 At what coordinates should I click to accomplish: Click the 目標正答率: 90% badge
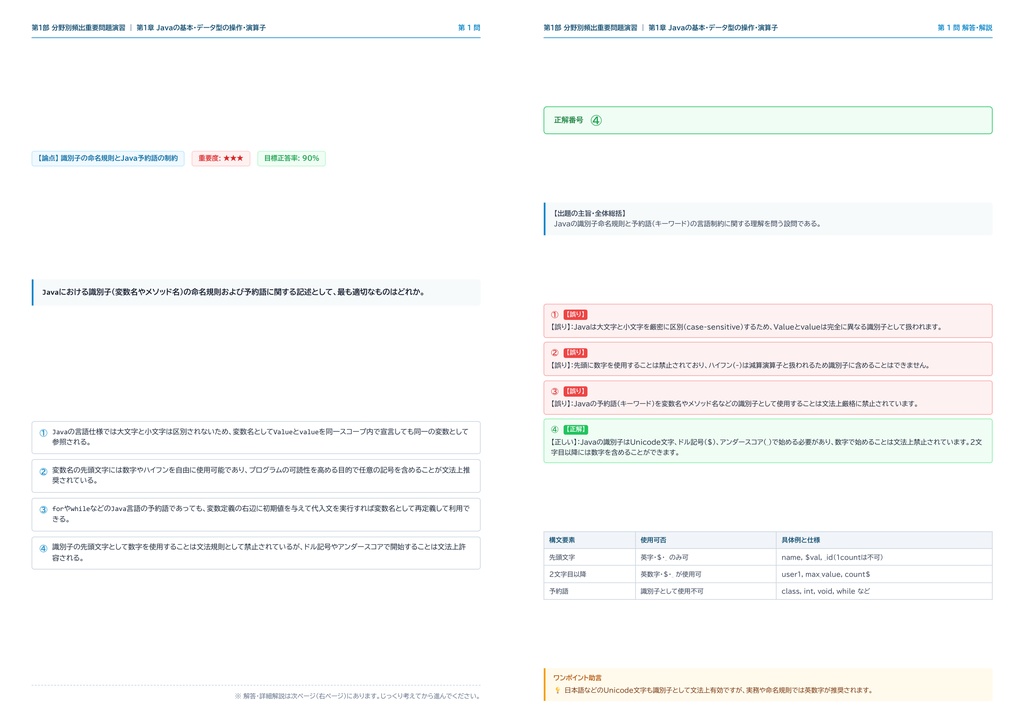coord(291,159)
